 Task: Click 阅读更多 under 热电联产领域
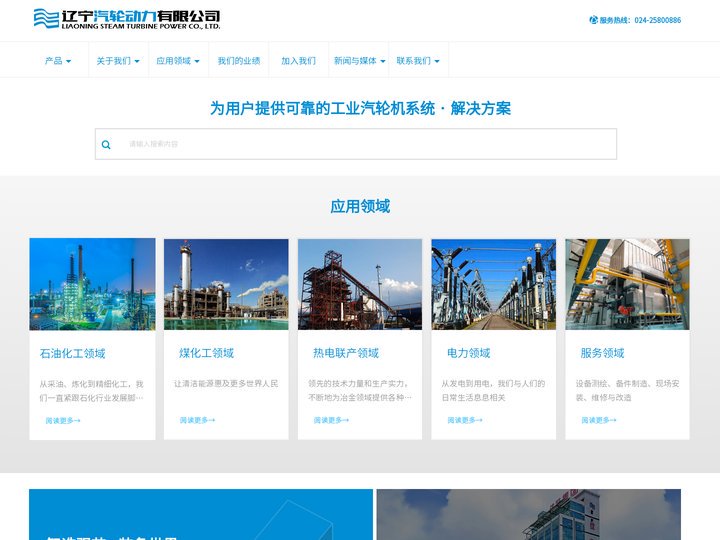pyautogui.click(x=331, y=420)
